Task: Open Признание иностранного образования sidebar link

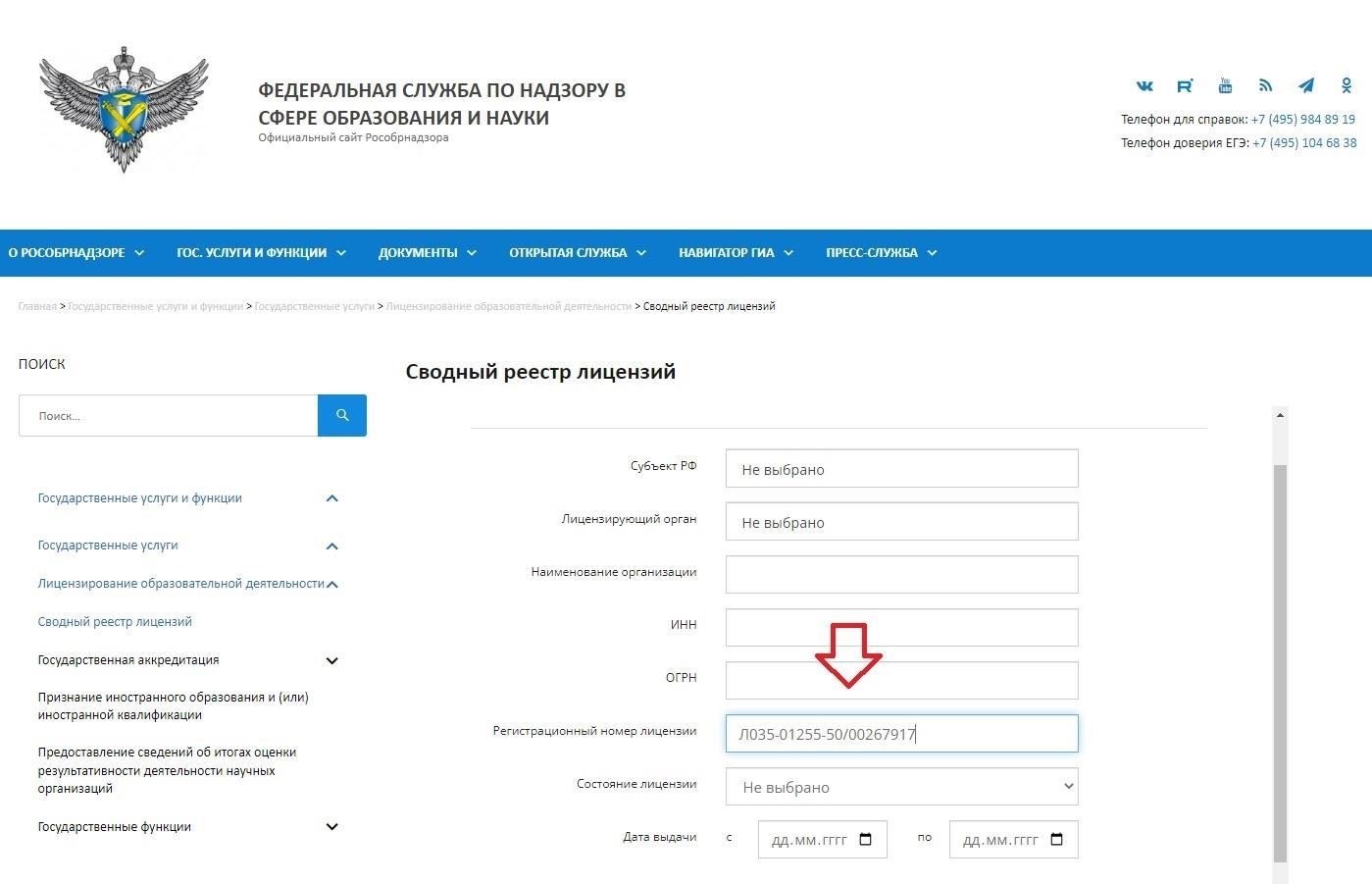Action: click(x=173, y=706)
